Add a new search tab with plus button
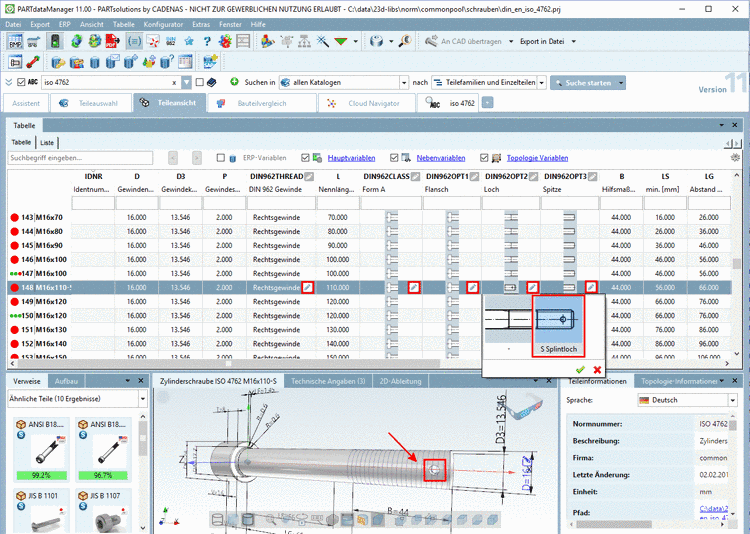 (x=488, y=103)
